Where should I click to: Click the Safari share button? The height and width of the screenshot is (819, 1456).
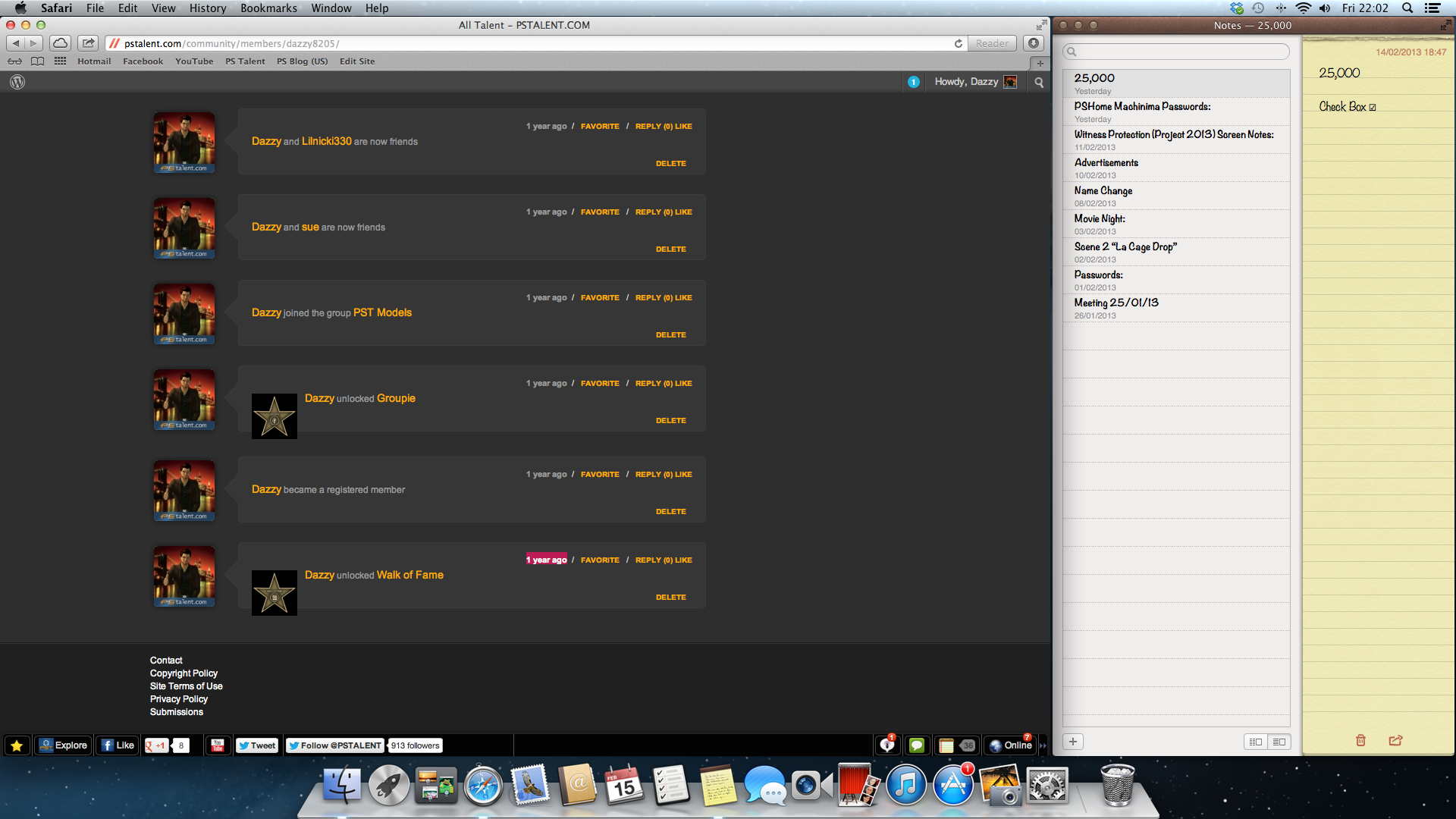tap(89, 43)
